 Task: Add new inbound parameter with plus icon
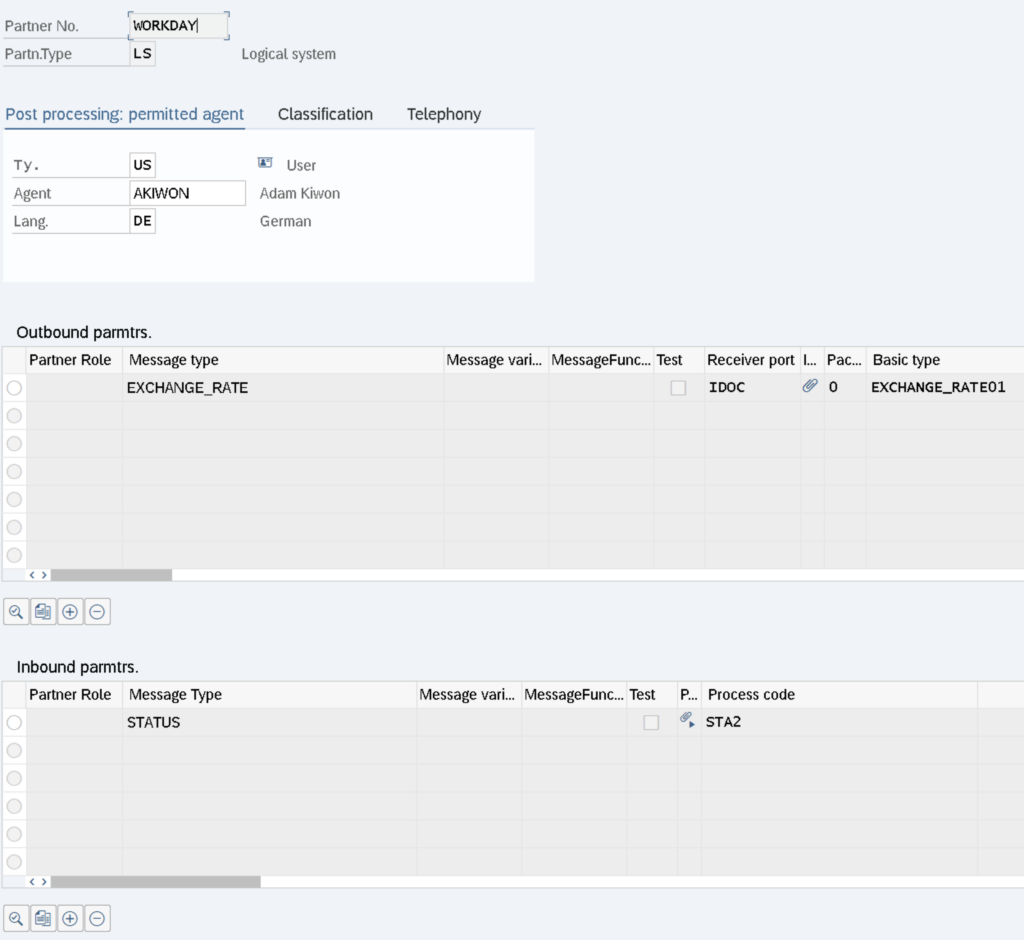click(70, 918)
